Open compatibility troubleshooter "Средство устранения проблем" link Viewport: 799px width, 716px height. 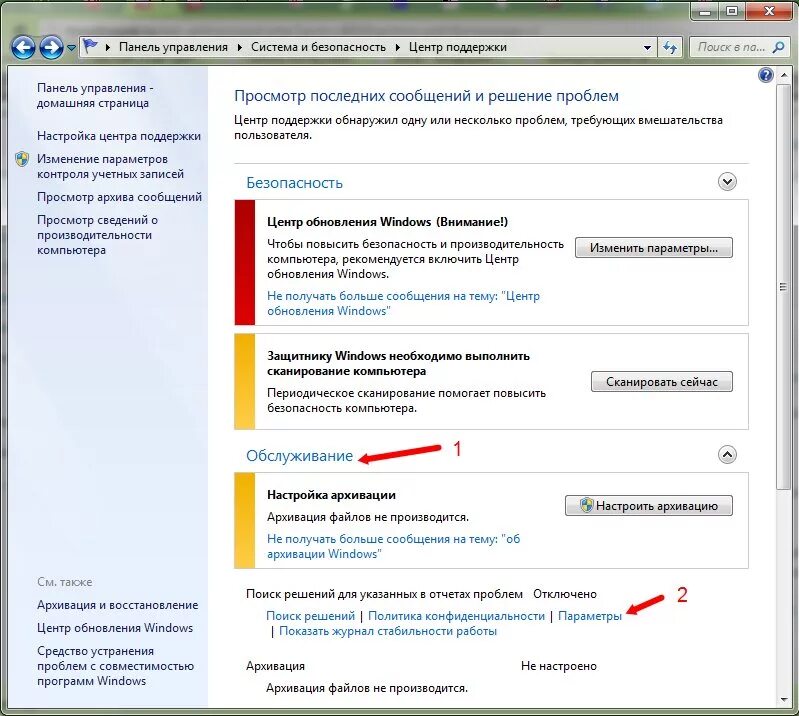115,666
